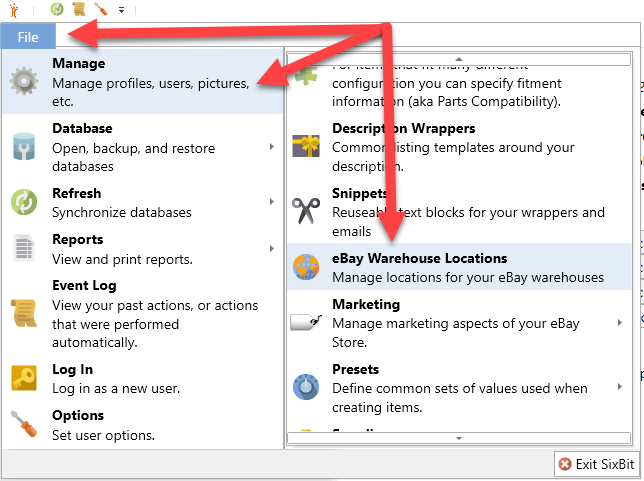The height and width of the screenshot is (481, 644).
Task: Expand the Refresh submenu arrow
Action: click(x=272, y=202)
